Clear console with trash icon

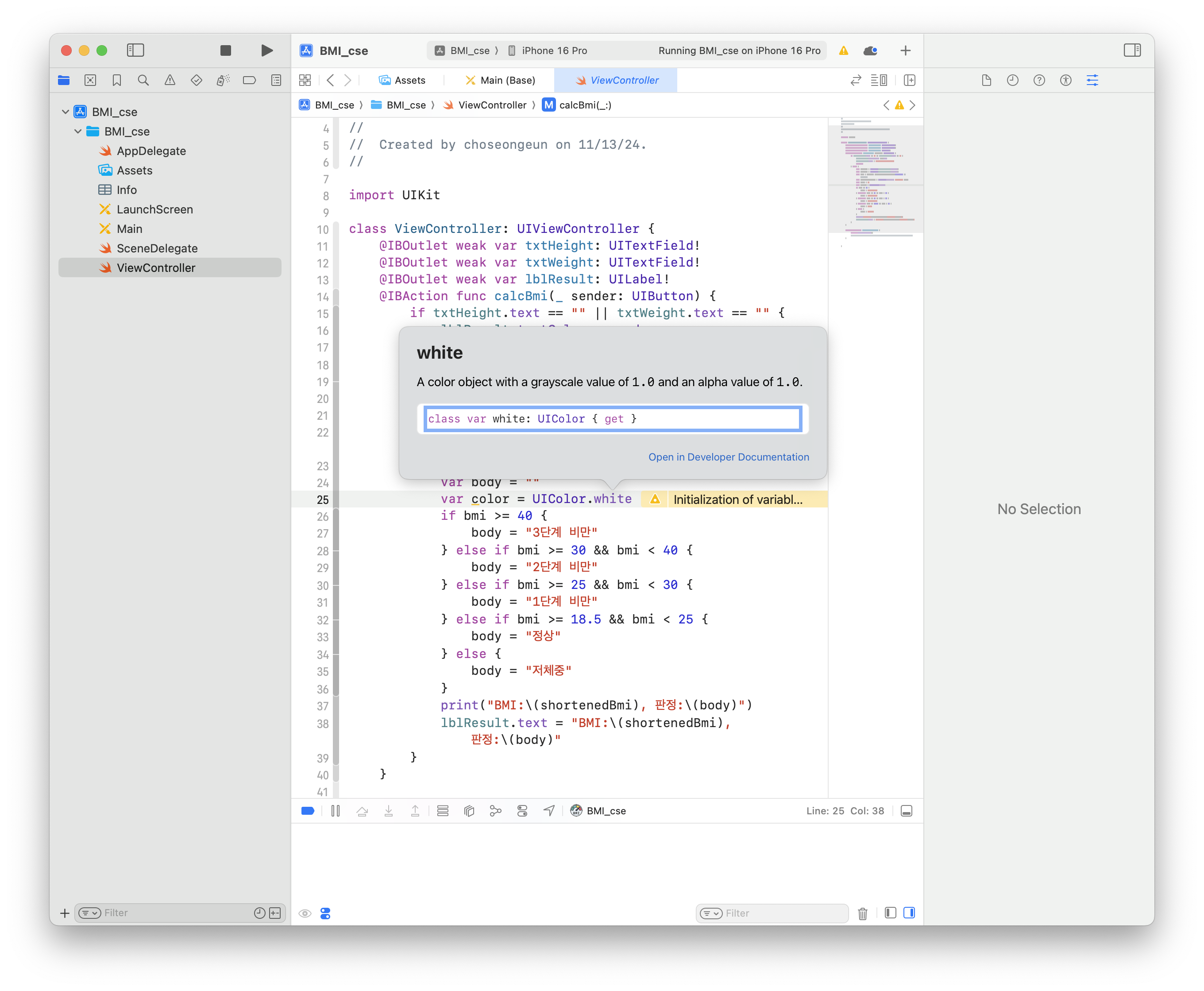click(862, 914)
